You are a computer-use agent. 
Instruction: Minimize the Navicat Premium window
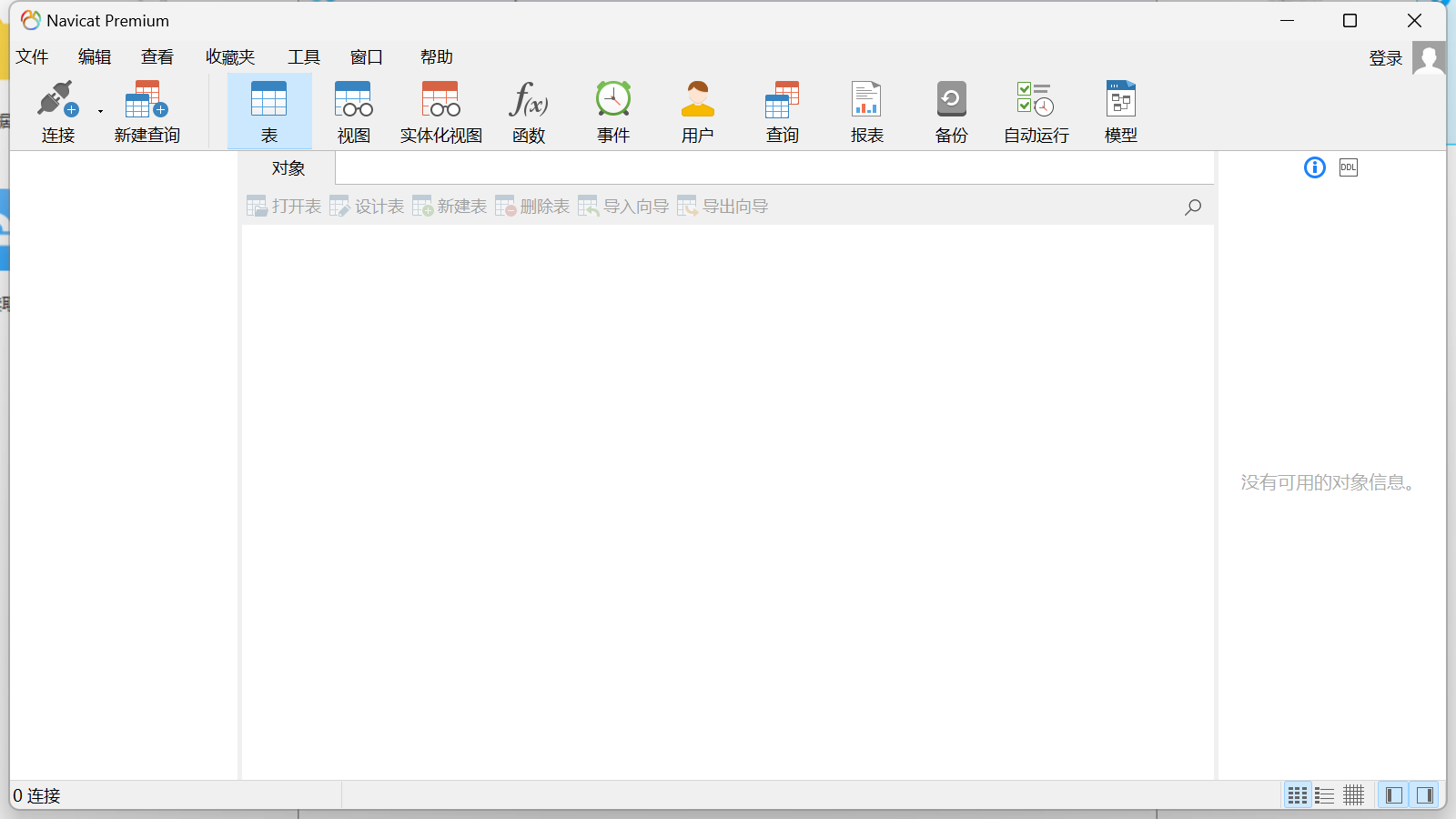click(1287, 20)
